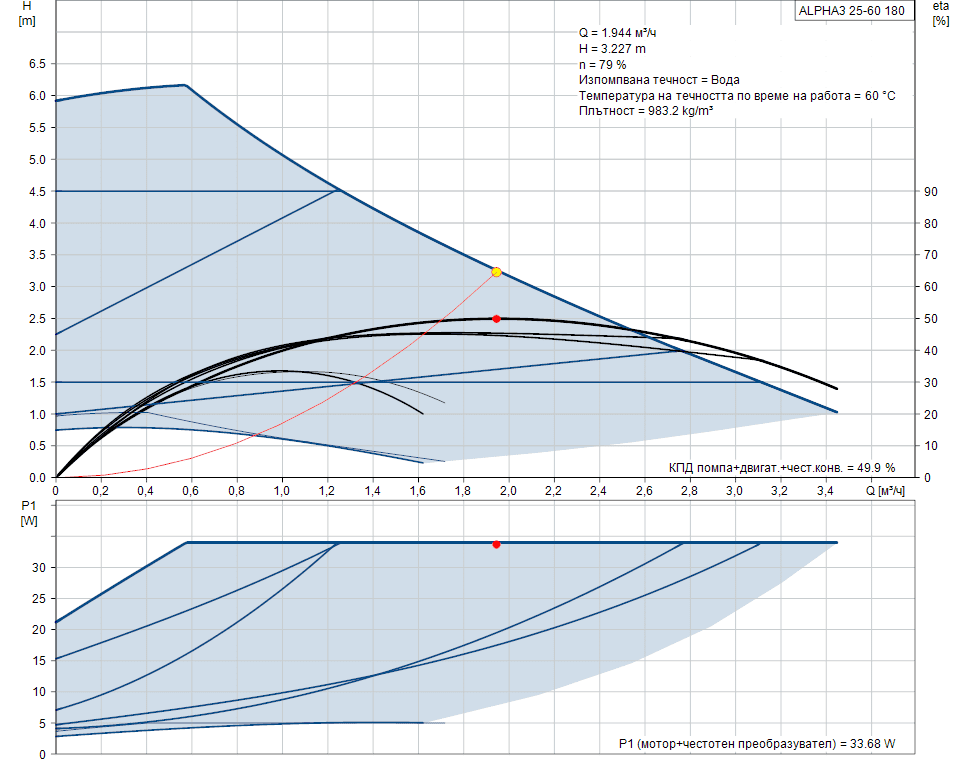
Task: Click the liquid temperature 60 °C line
Action: pyautogui.click(x=736, y=95)
